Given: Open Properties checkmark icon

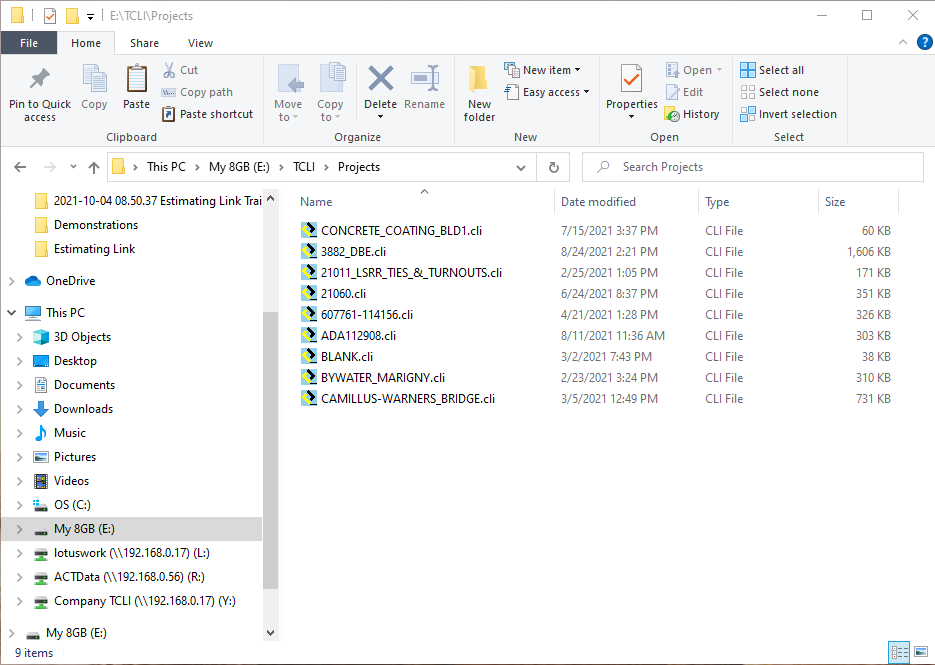Looking at the screenshot, I should [x=631, y=79].
